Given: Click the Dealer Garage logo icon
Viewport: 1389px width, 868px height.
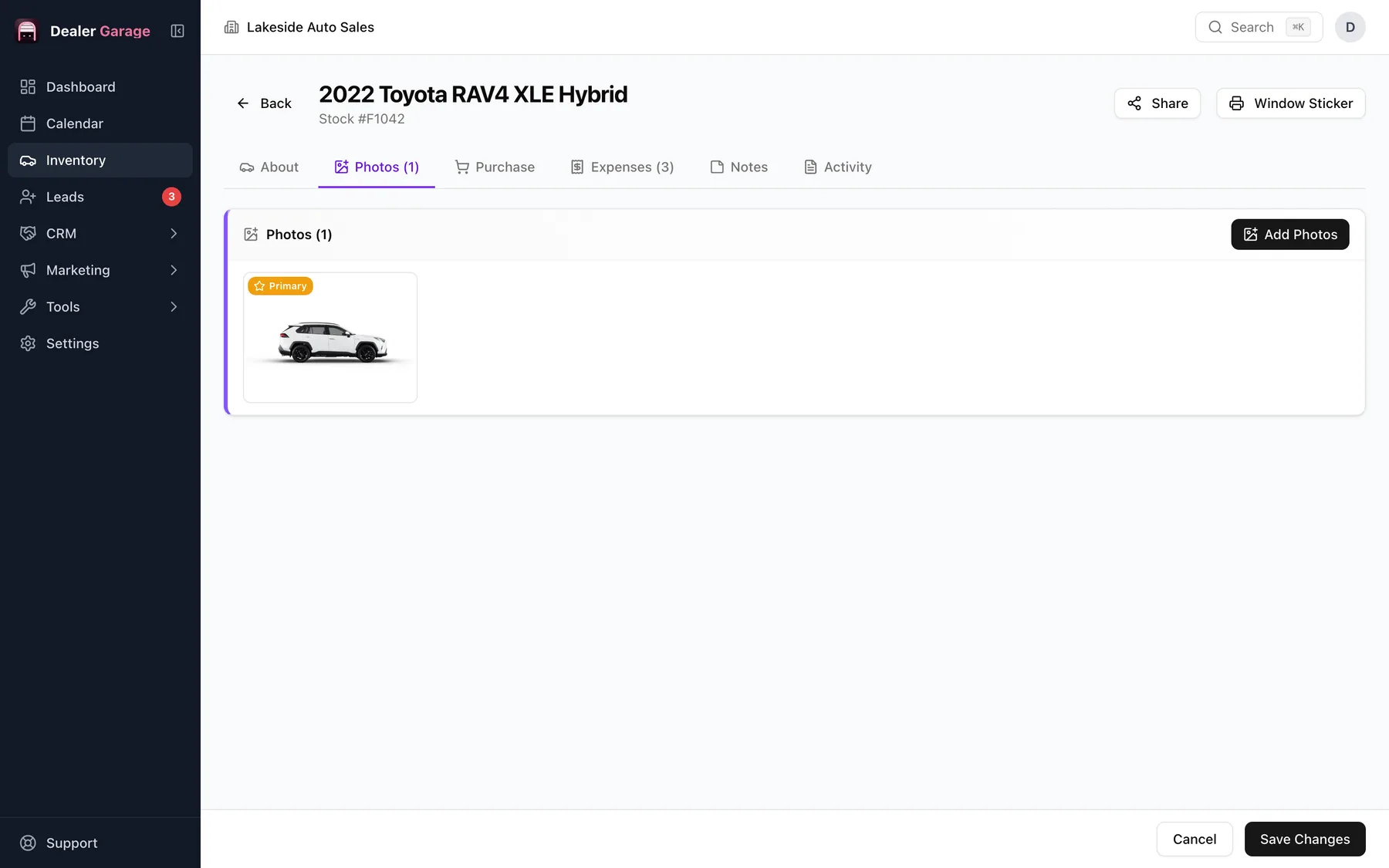Looking at the screenshot, I should pos(27,31).
